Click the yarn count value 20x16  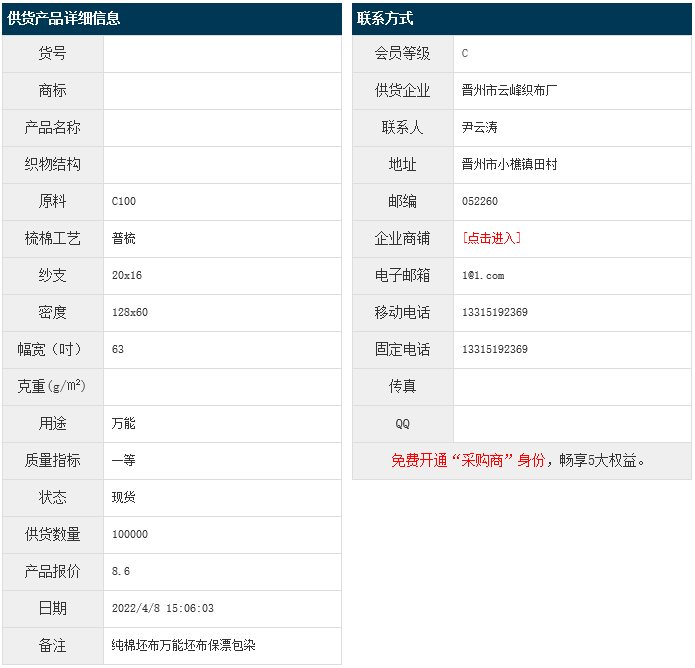(127, 275)
